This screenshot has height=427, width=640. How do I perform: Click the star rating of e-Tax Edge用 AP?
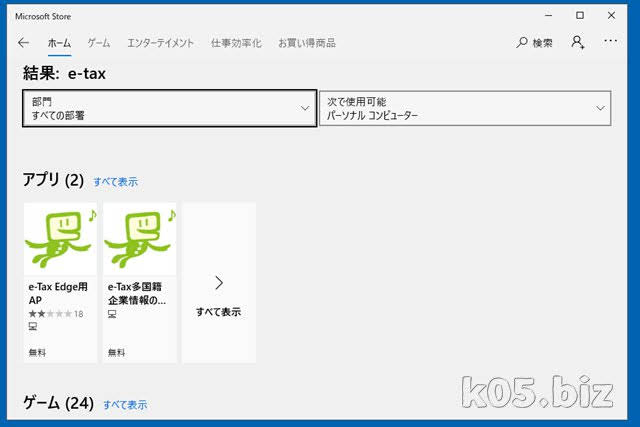(x=50, y=314)
